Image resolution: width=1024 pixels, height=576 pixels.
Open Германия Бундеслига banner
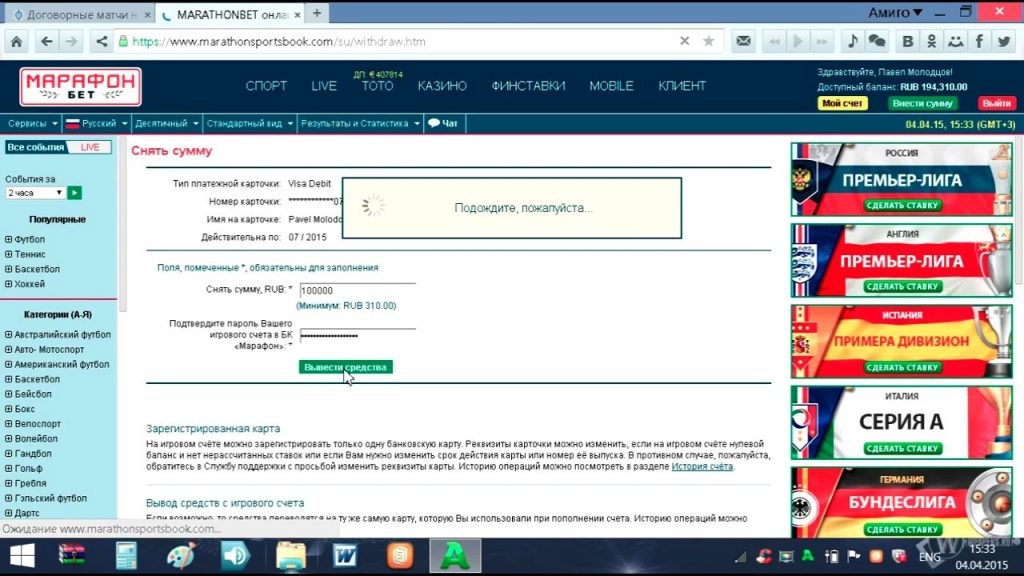(901, 502)
